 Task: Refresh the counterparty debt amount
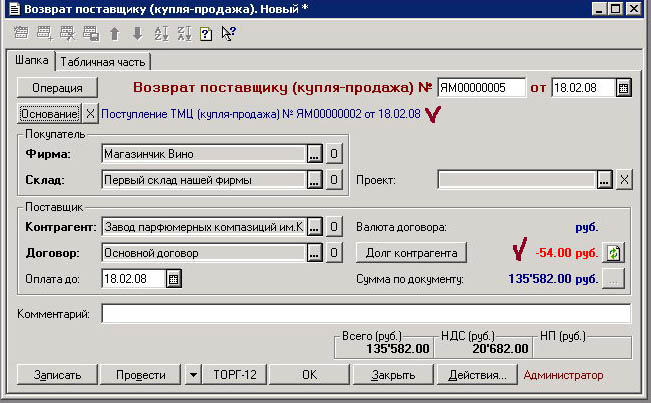coord(615,253)
